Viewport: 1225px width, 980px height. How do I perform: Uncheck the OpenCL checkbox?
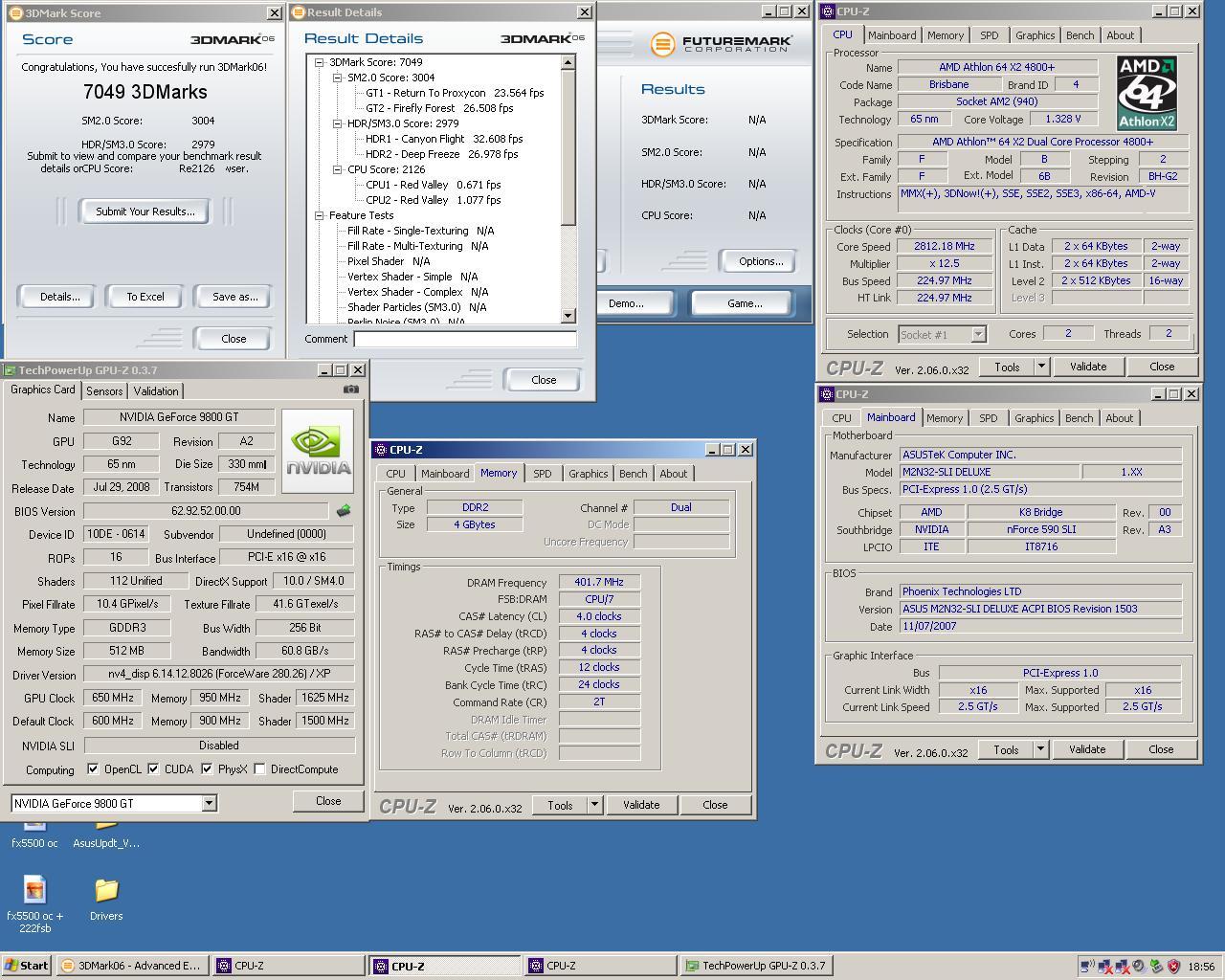click(x=93, y=769)
